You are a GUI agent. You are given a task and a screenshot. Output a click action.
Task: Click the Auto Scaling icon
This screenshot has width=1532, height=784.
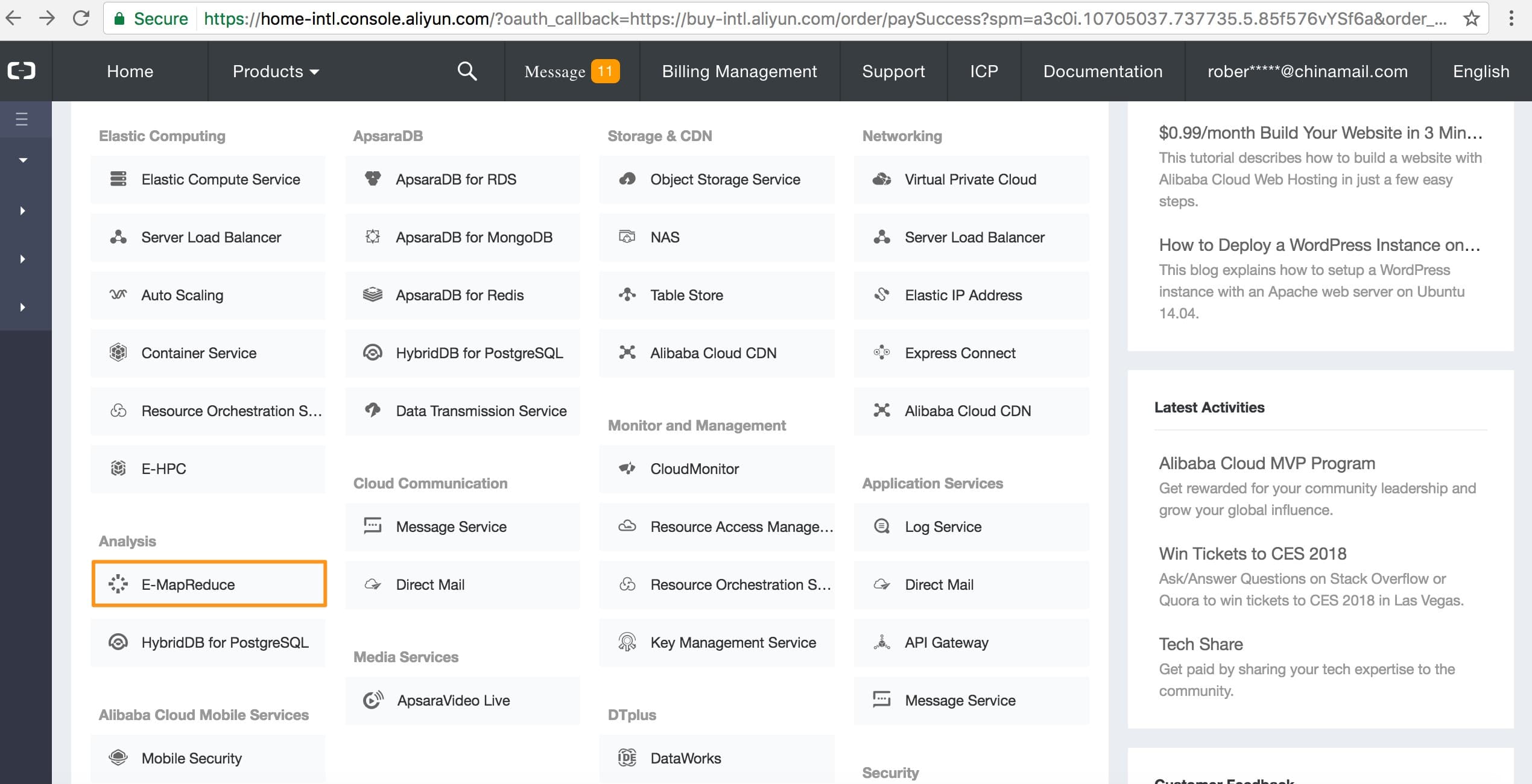click(x=118, y=295)
